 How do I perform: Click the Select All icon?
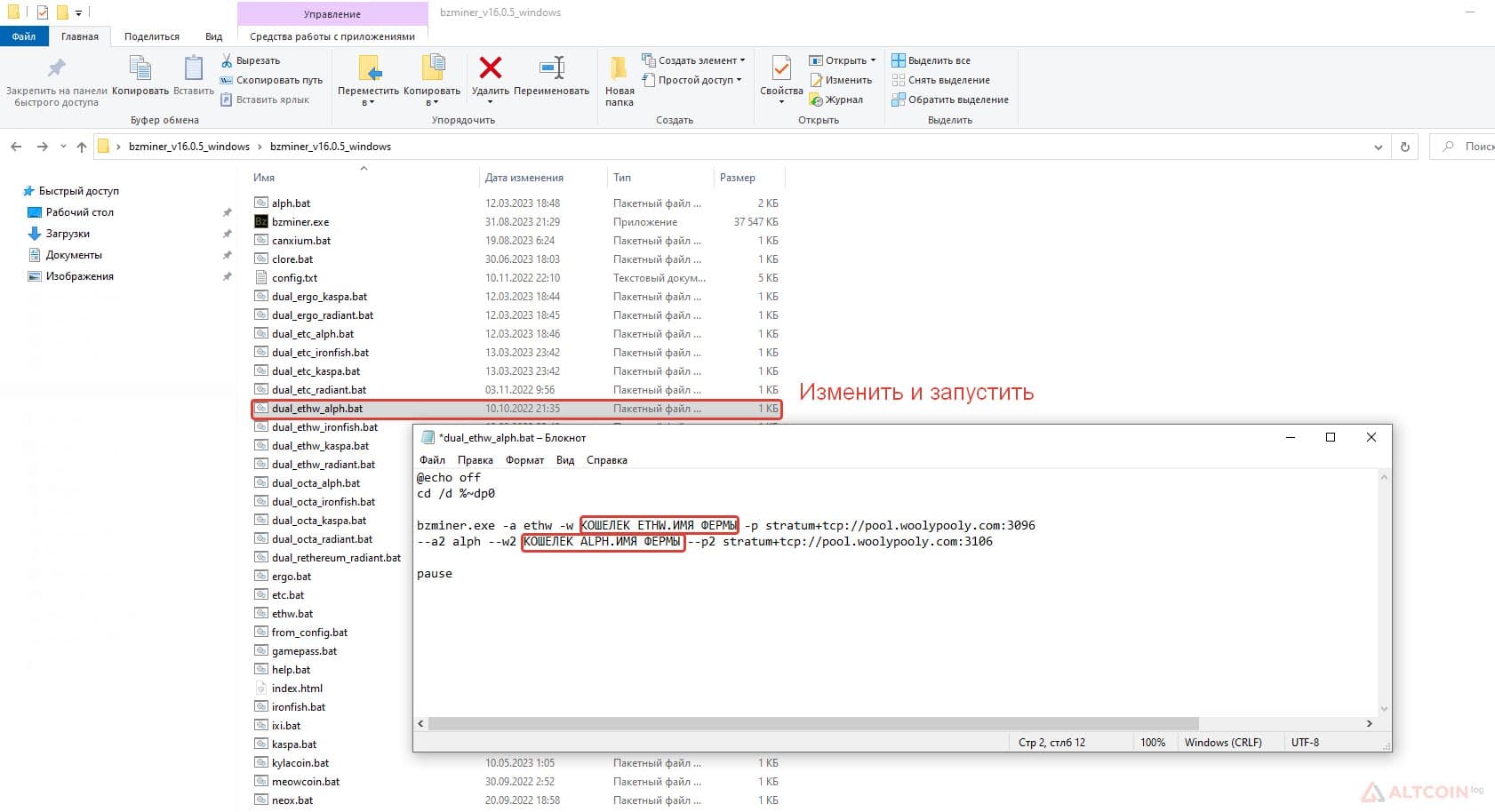[899, 60]
